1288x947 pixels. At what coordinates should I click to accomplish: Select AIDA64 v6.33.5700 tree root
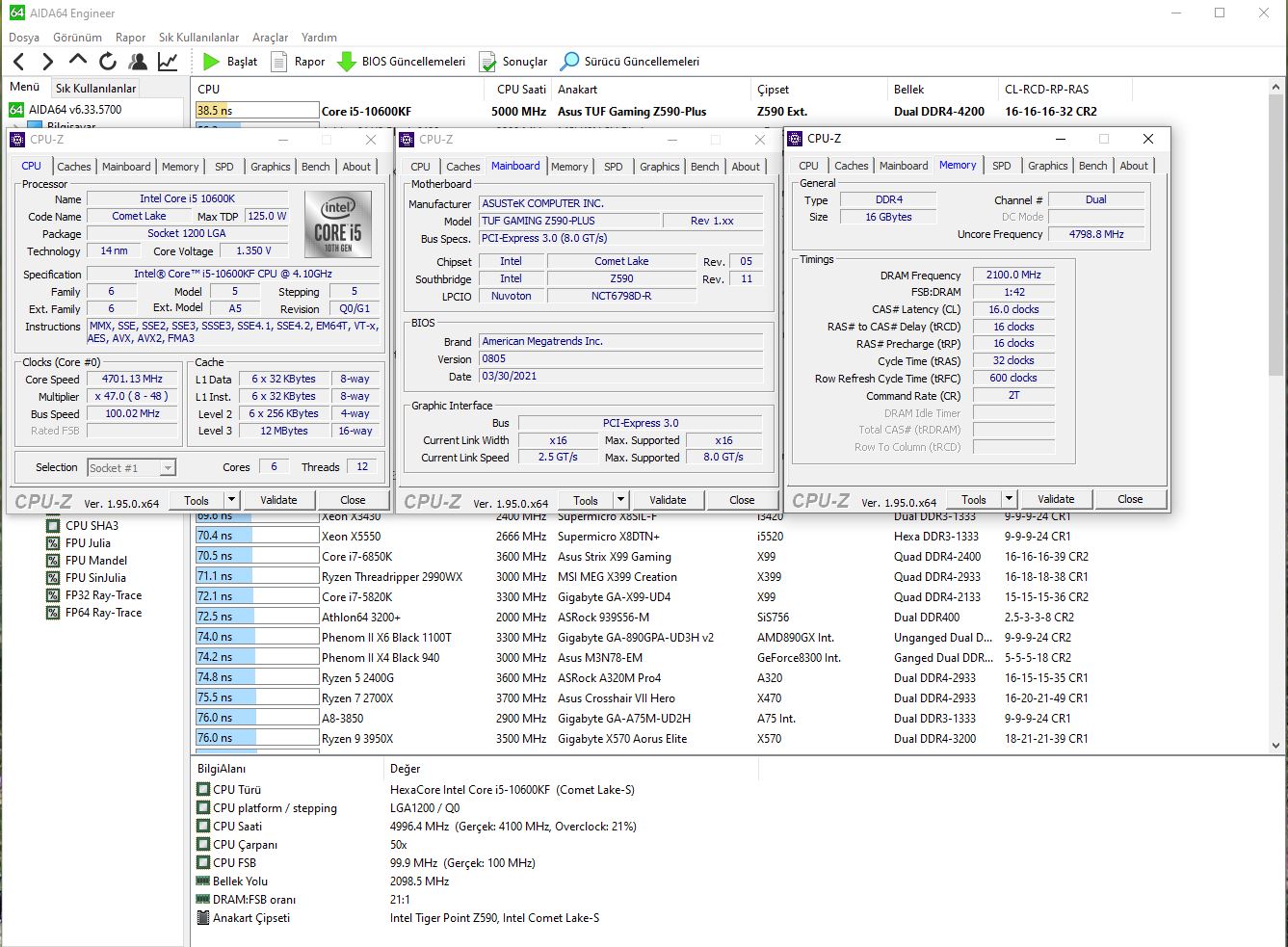(x=66, y=110)
